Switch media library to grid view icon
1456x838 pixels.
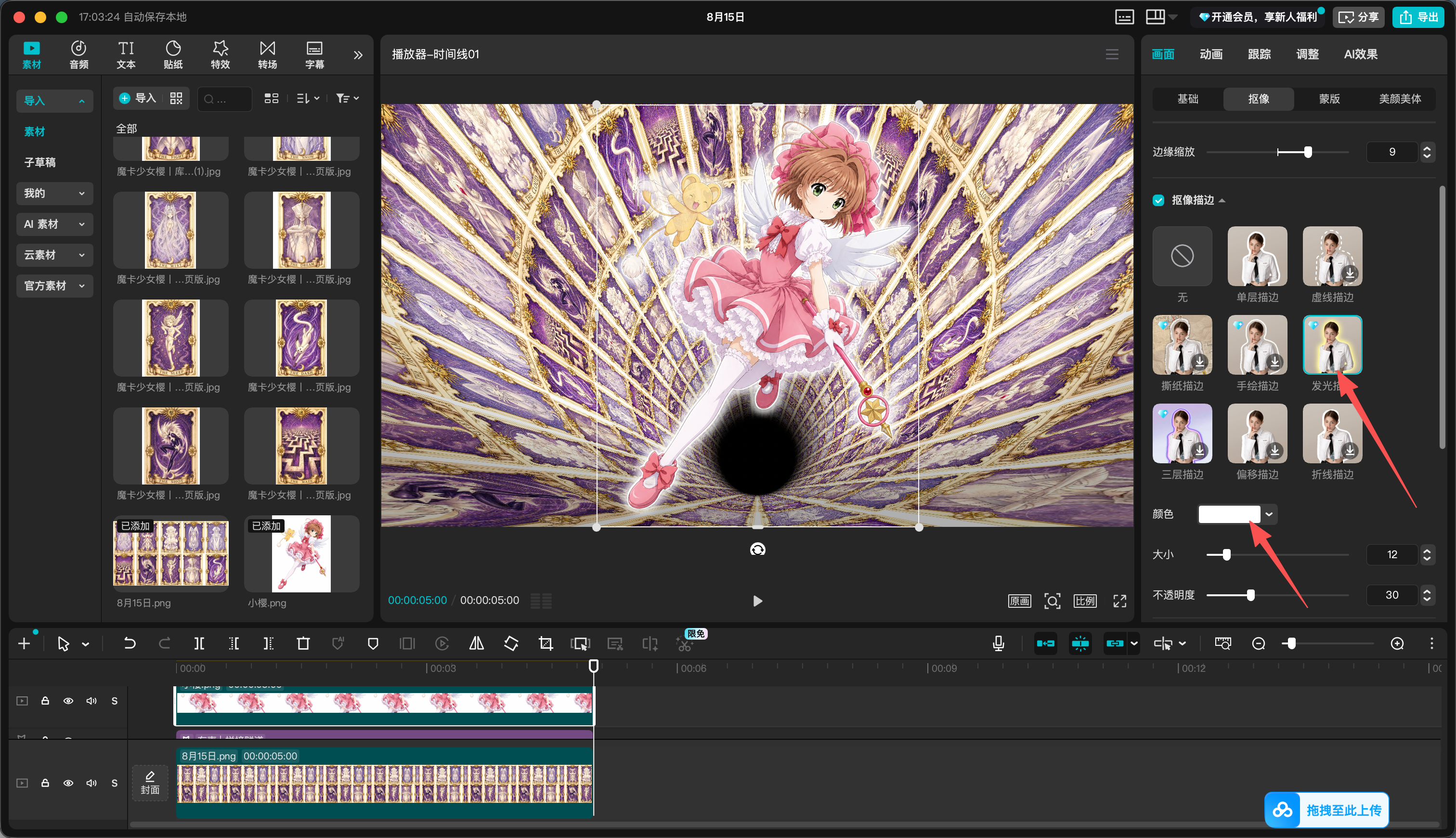(272, 98)
